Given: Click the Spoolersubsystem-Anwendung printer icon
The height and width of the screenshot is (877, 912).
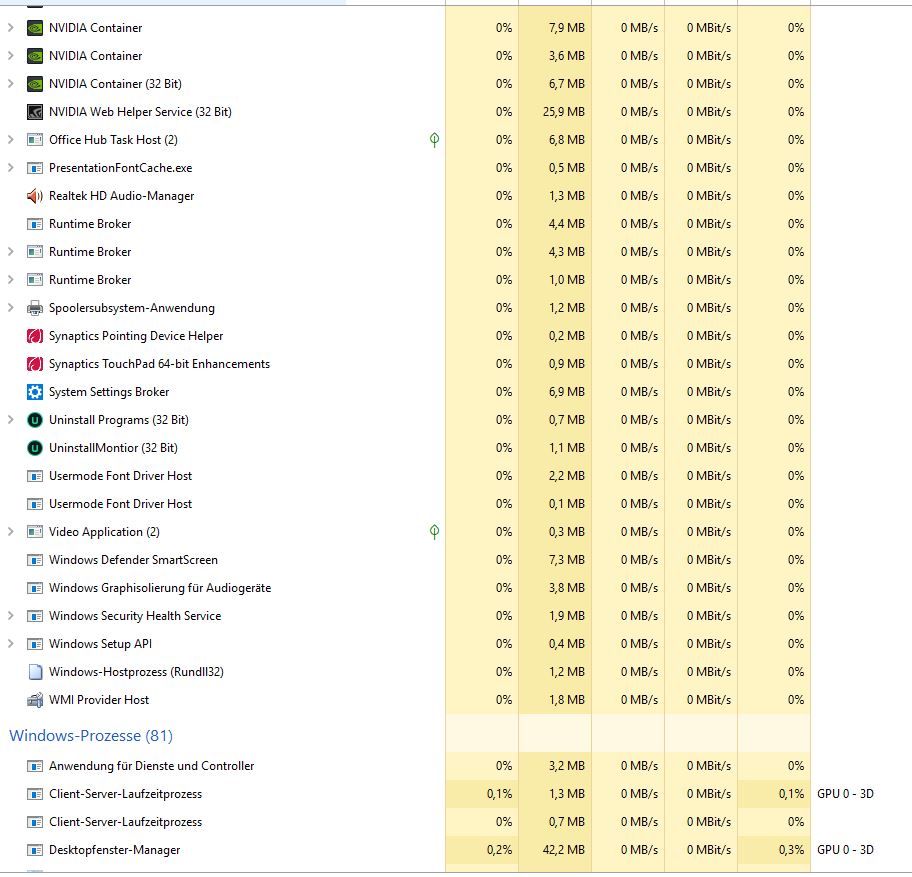Looking at the screenshot, I should (35, 308).
